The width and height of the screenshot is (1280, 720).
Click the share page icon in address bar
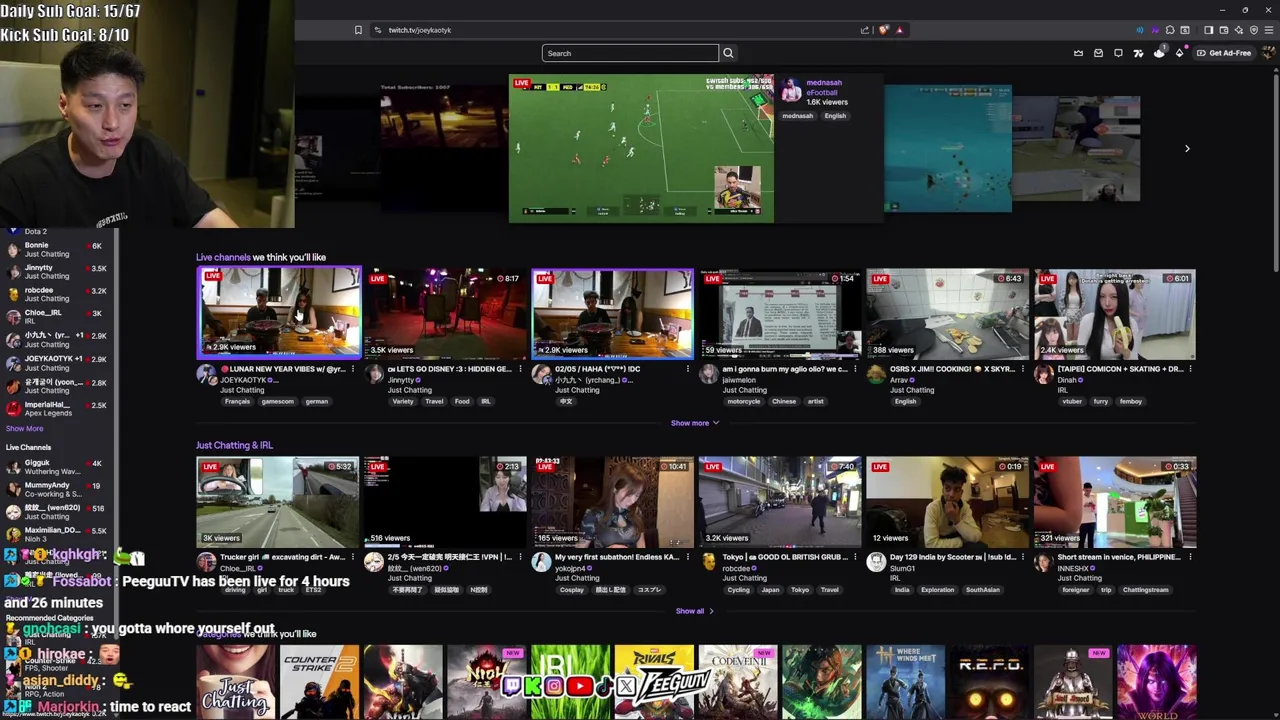[x=864, y=30]
